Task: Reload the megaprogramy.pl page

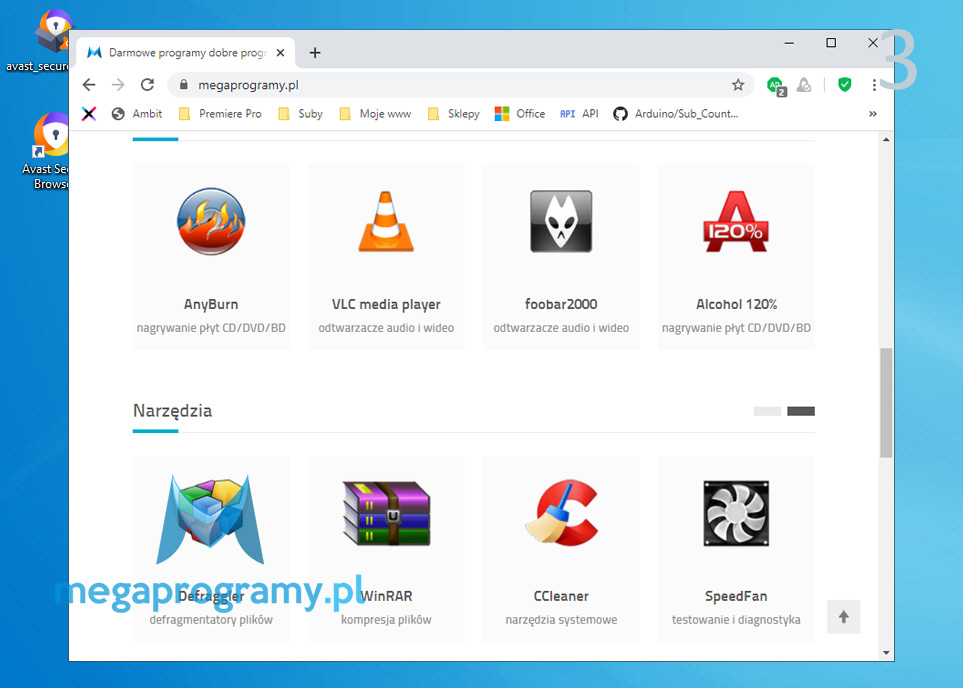Action: (147, 85)
